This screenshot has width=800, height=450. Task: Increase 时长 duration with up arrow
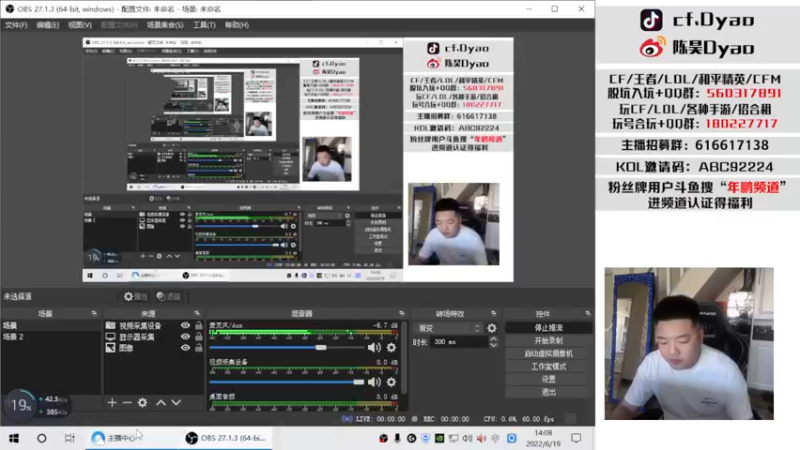[x=493, y=339]
